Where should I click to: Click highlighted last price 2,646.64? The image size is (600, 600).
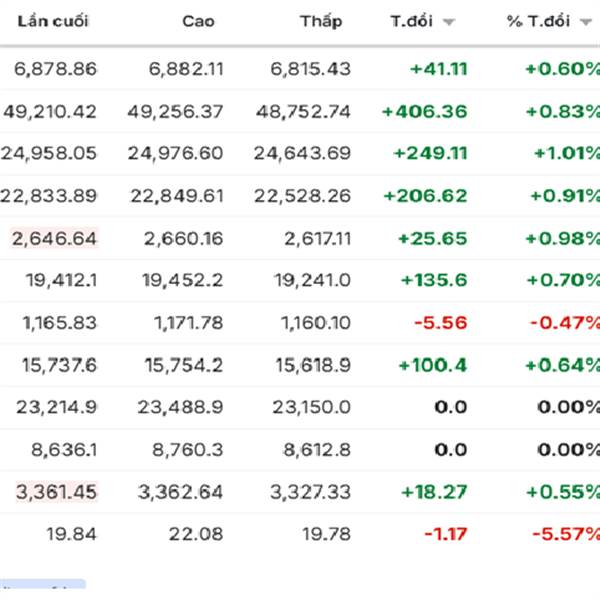[55, 238]
